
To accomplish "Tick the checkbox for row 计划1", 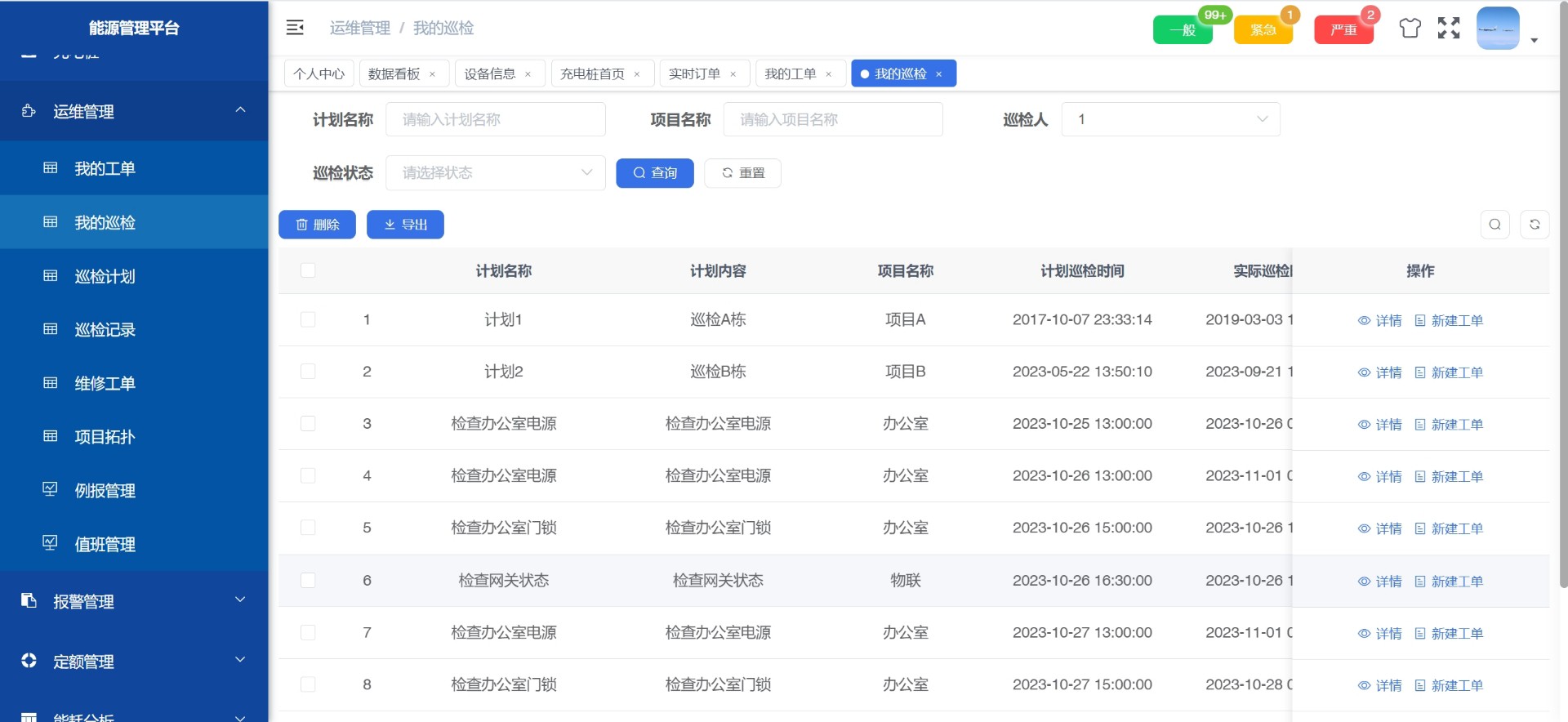I will tap(308, 319).
